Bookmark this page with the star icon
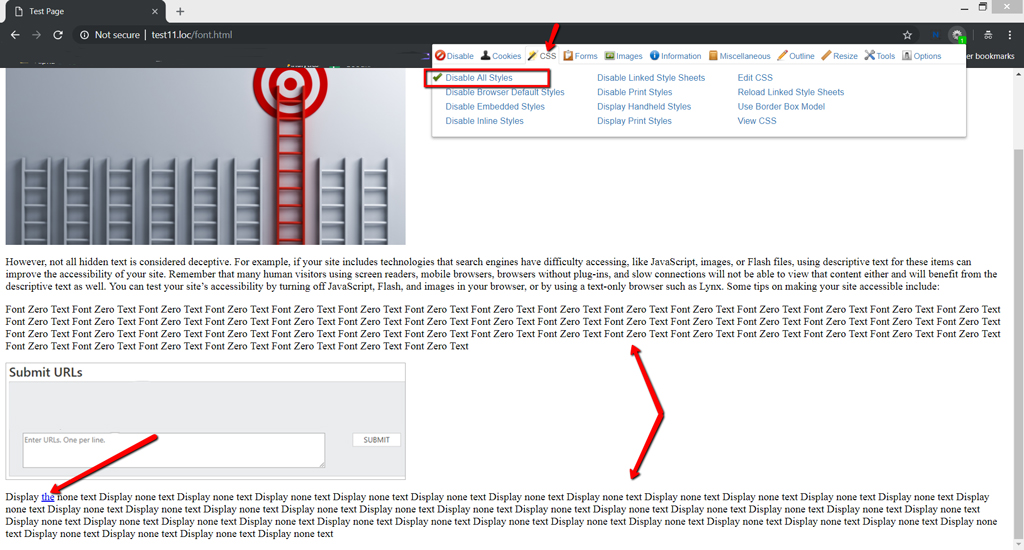Screen dimensions: 1024x550 907,35
